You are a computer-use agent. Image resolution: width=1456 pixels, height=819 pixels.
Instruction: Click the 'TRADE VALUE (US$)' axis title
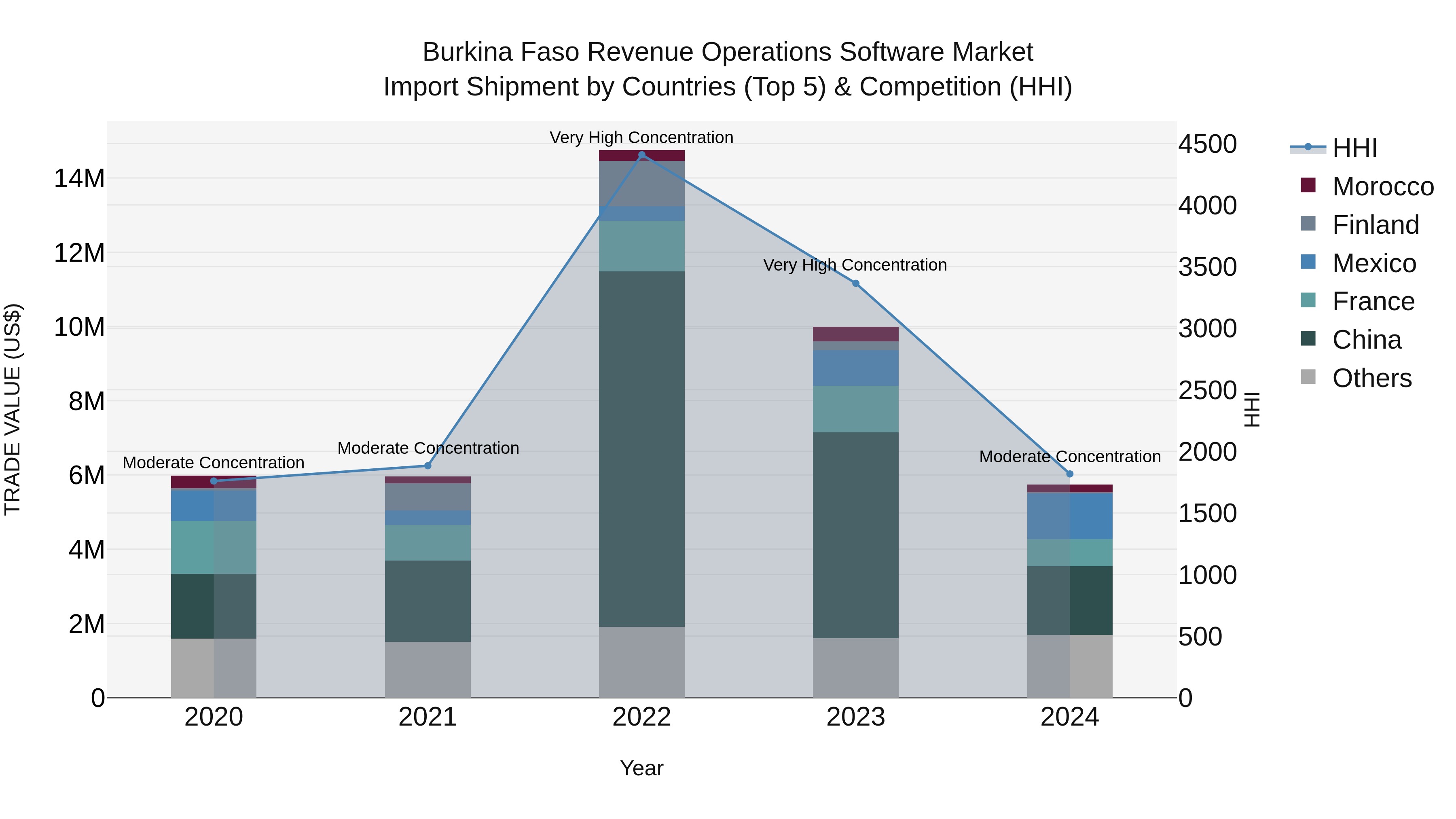point(13,409)
